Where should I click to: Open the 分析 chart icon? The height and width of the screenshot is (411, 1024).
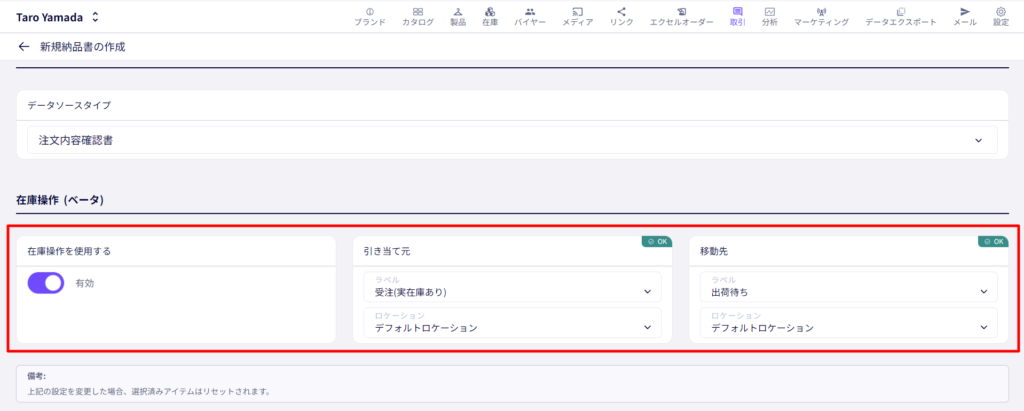point(769,12)
